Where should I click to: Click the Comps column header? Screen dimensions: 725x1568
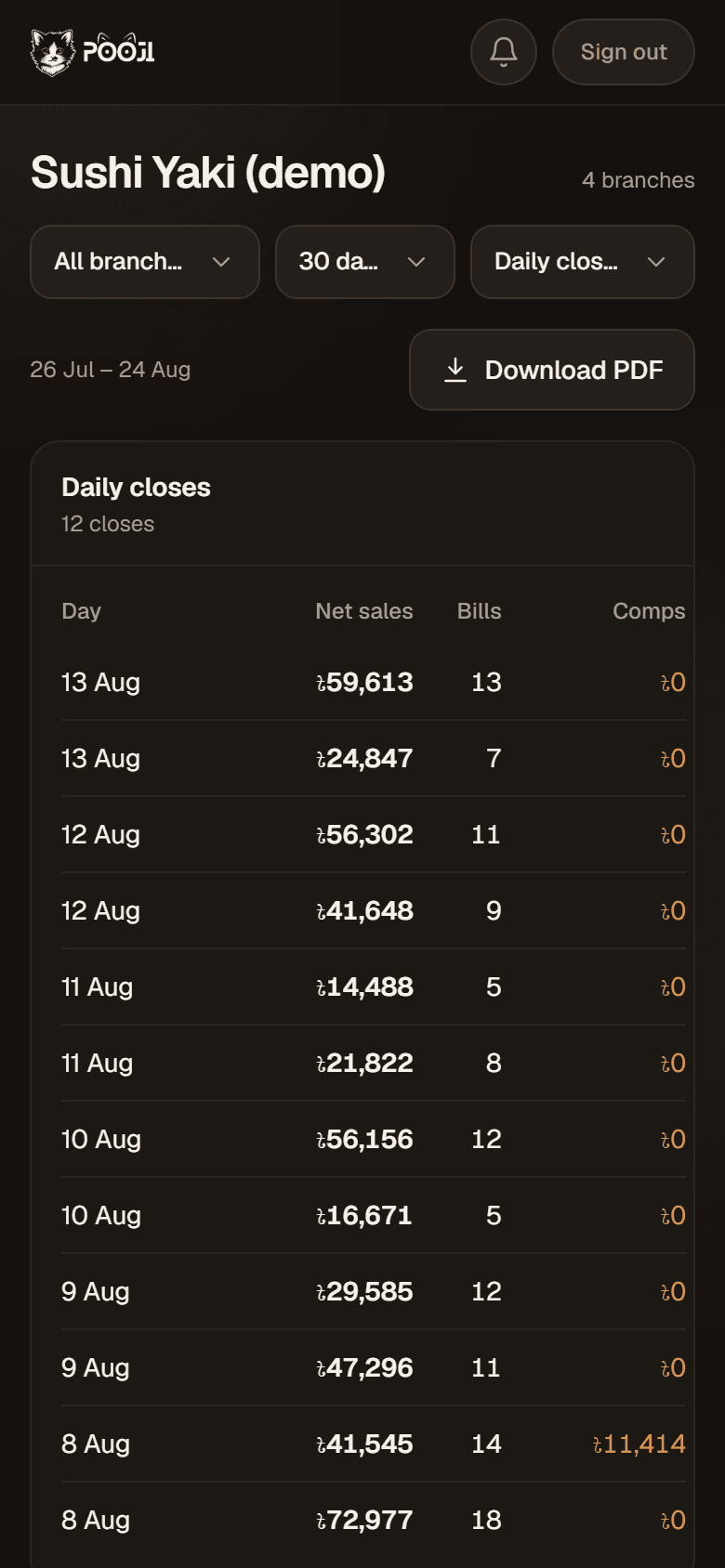[x=649, y=611]
